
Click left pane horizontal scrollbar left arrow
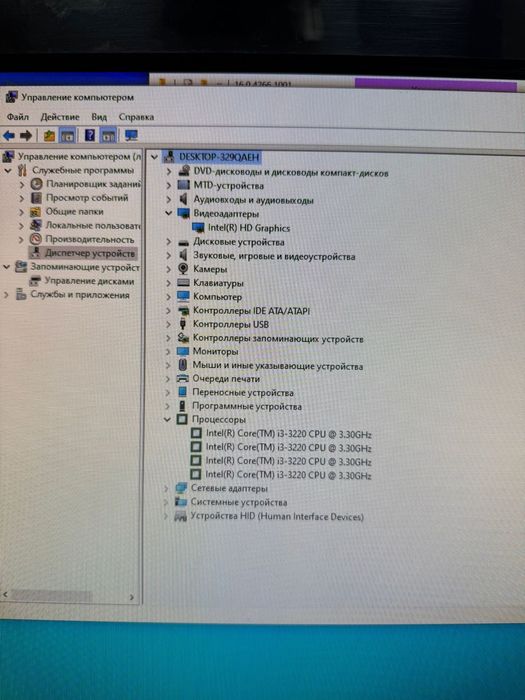[6, 595]
